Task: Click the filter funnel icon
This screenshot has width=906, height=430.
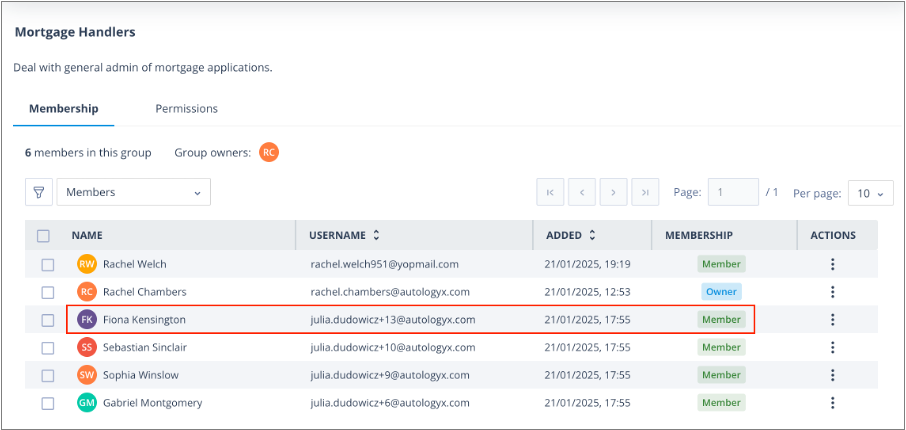Action: 39,192
